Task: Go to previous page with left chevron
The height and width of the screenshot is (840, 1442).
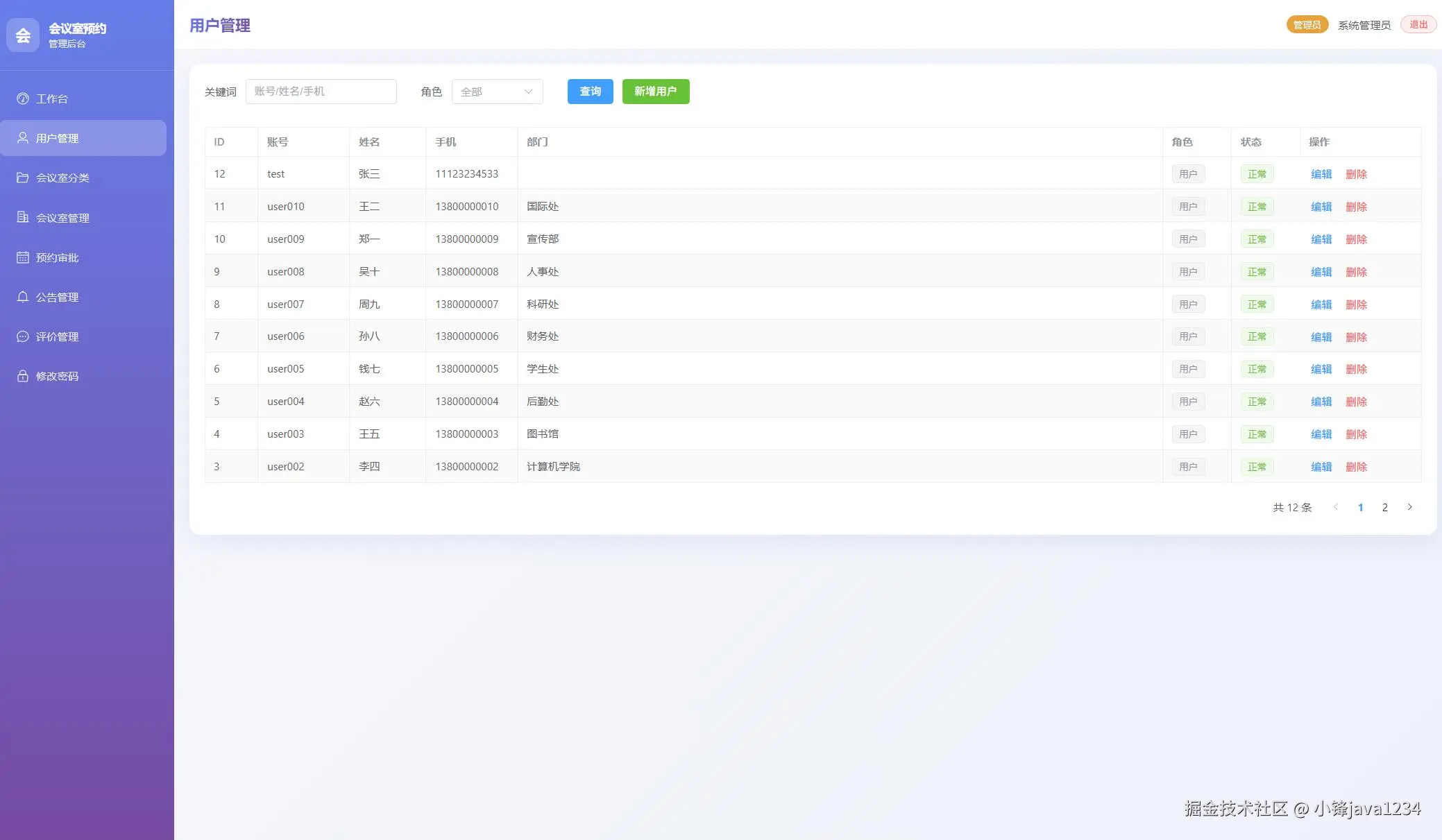Action: (x=1336, y=507)
